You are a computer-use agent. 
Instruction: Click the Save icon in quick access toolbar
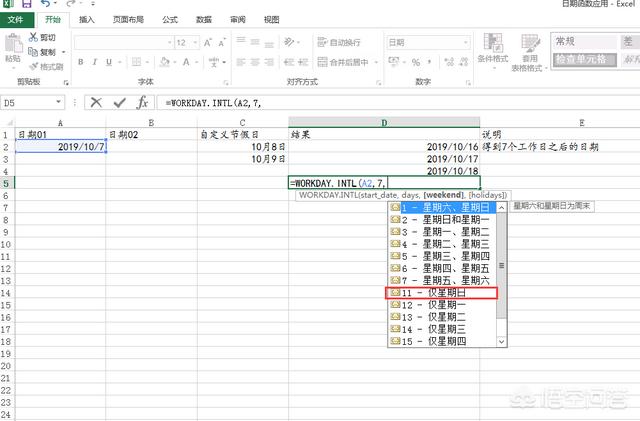tap(25, 5)
